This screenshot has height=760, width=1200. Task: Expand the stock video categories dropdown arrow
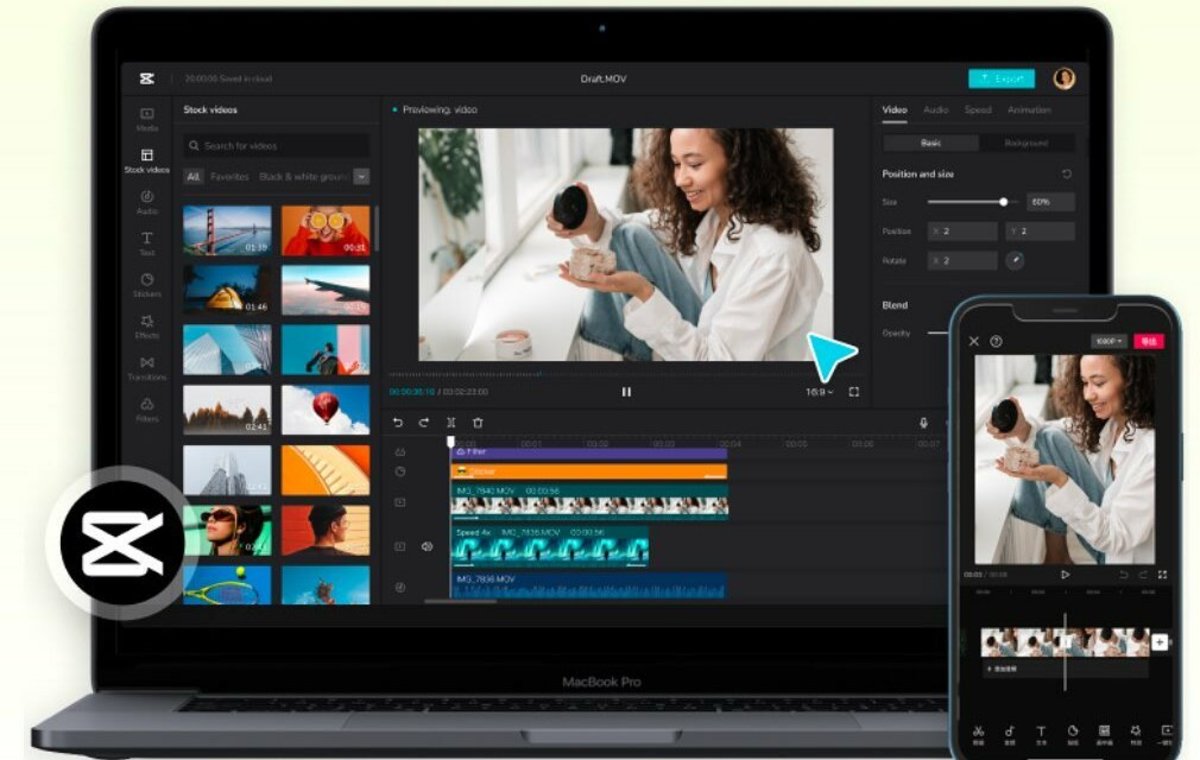[362, 175]
